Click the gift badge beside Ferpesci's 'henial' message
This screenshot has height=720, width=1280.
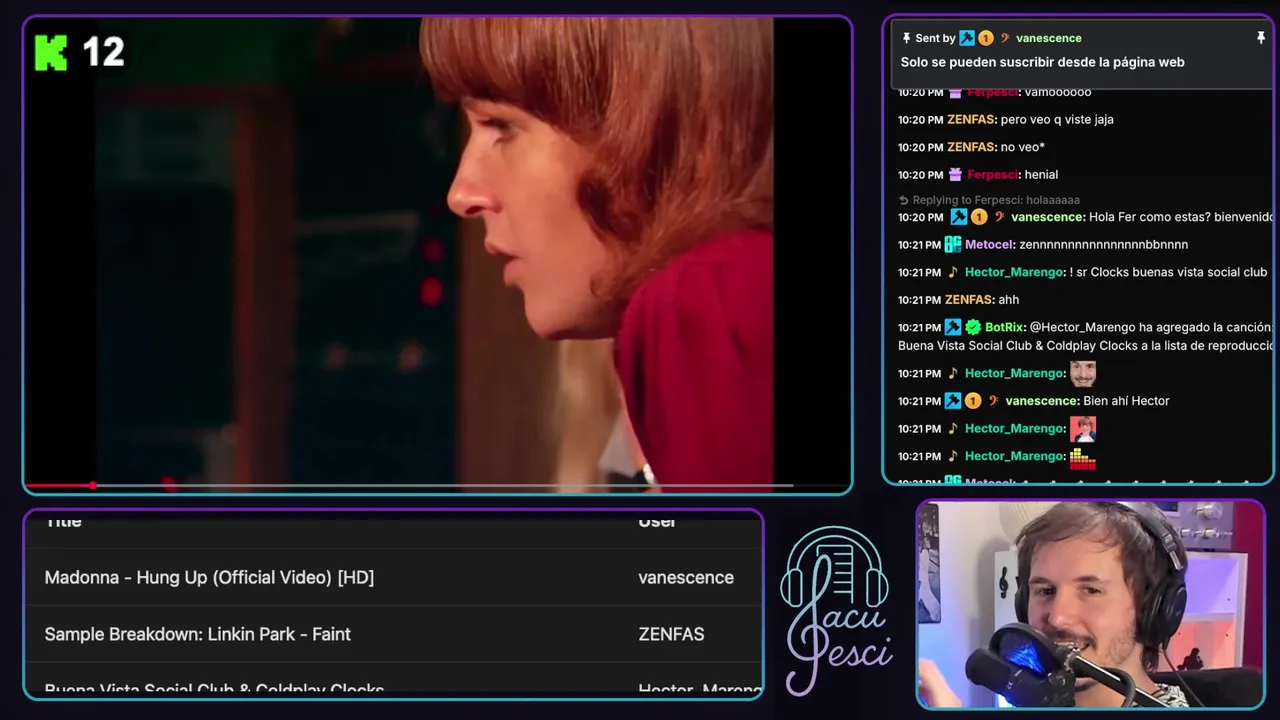[x=955, y=174]
